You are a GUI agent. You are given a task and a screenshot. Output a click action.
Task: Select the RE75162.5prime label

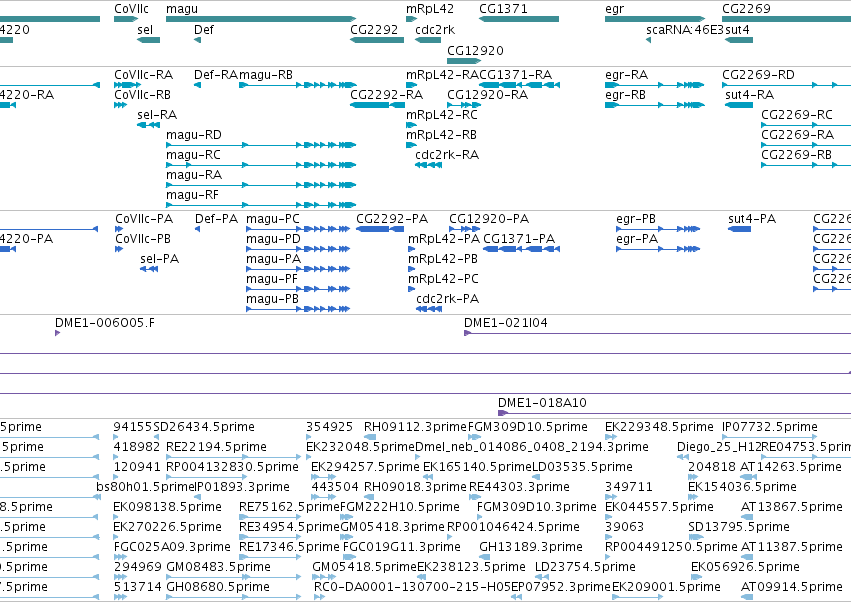[x=289, y=507]
